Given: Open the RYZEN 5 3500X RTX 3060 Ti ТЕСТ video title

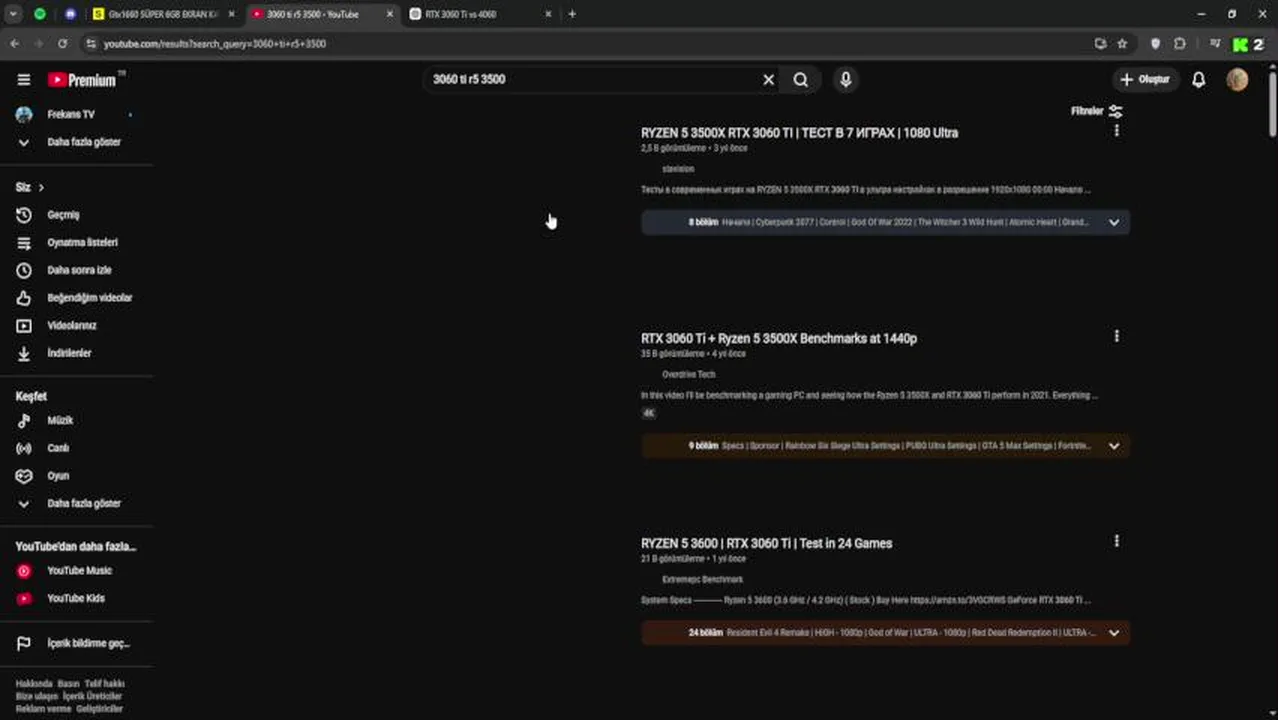Looking at the screenshot, I should tap(799, 133).
